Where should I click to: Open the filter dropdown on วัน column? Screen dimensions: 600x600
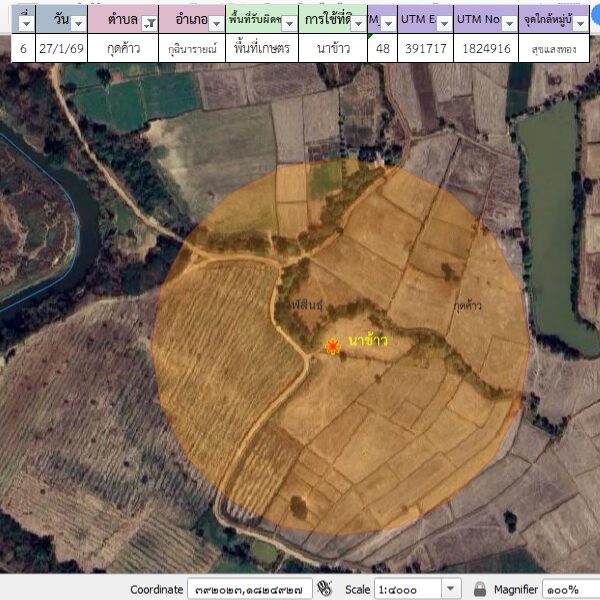(x=78, y=23)
